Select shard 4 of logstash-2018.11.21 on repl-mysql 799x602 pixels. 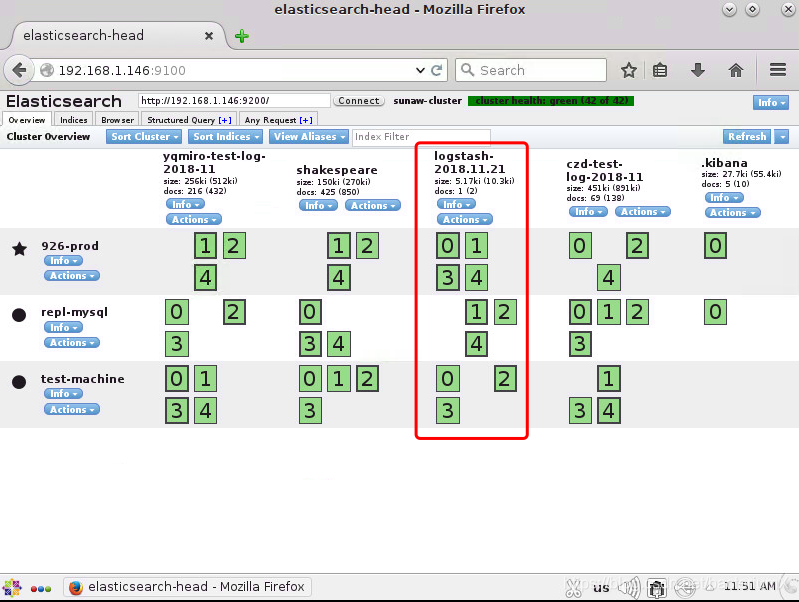tap(476, 344)
